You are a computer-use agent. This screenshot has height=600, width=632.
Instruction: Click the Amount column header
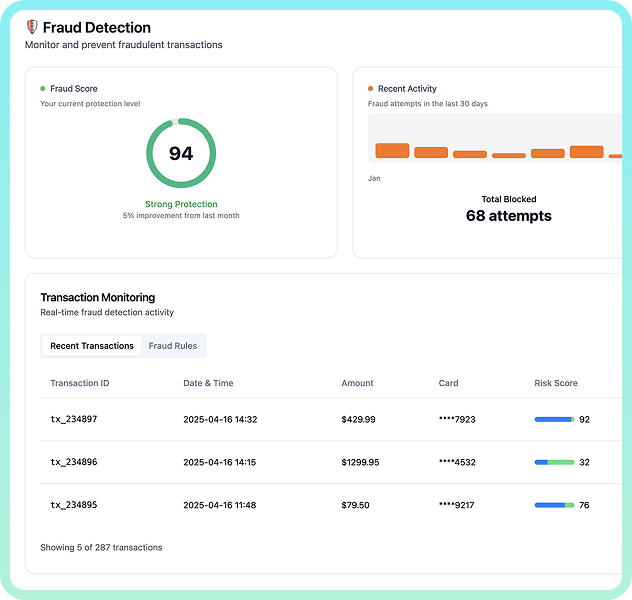click(x=357, y=383)
